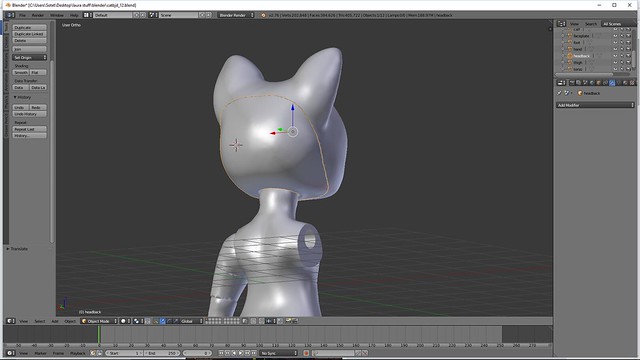Toggle snap during transform magnet
Screen dimensions: 640x360
(262, 321)
